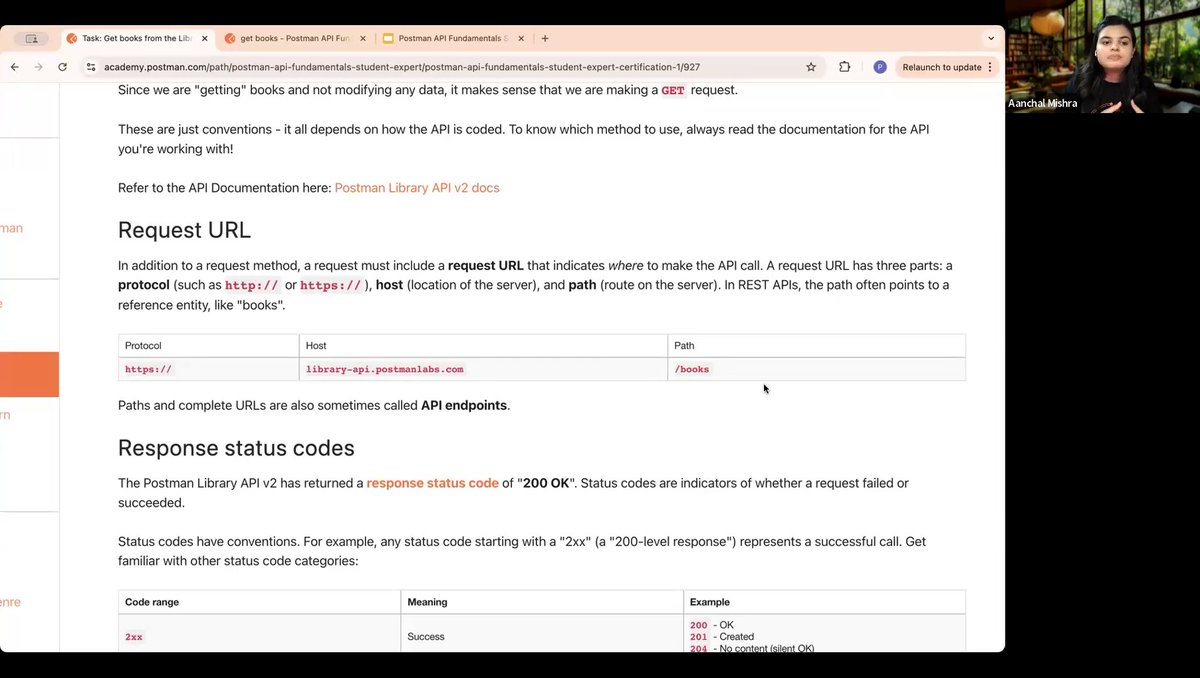Image resolution: width=1200 pixels, height=678 pixels.
Task: Bookmark this page with the star icon
Action: click(x=811, y=67)
